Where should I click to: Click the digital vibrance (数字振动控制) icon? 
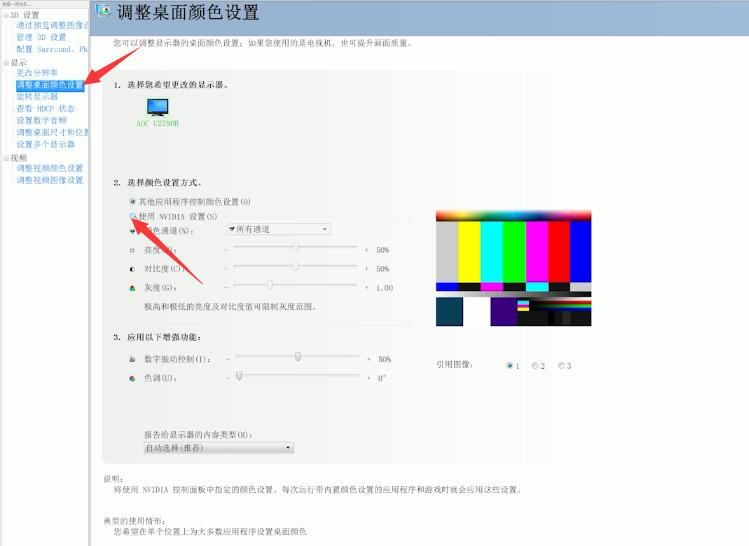coord(132,359)
